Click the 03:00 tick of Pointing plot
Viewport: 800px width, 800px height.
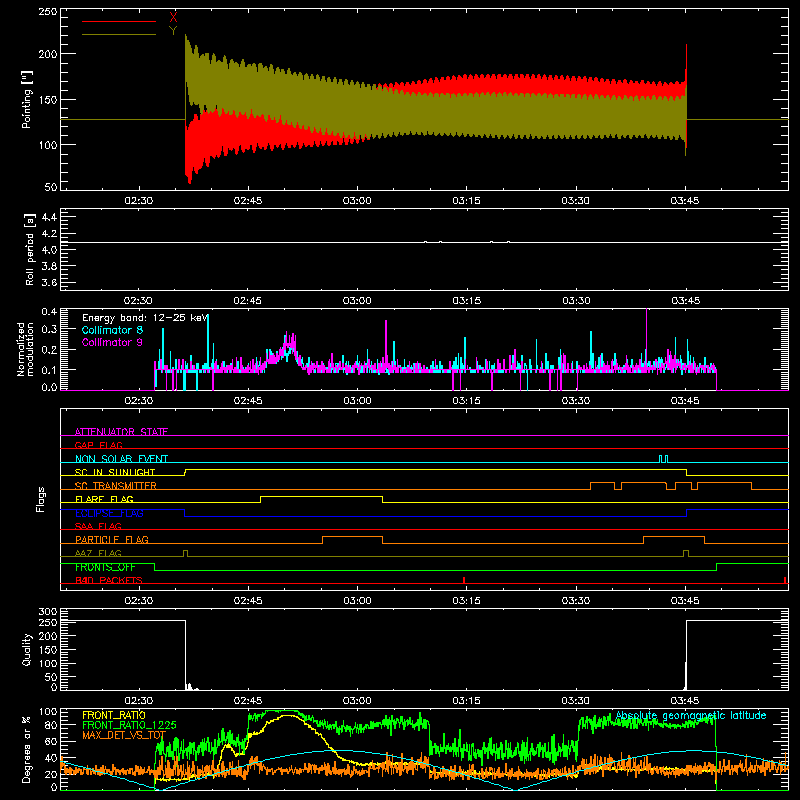click(357, 201)
